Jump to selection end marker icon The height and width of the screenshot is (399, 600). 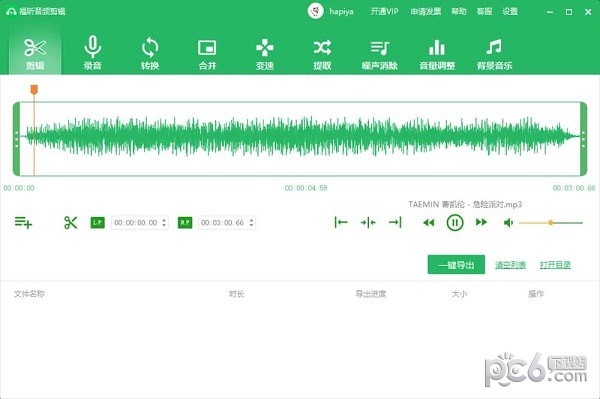click(395, 222)
